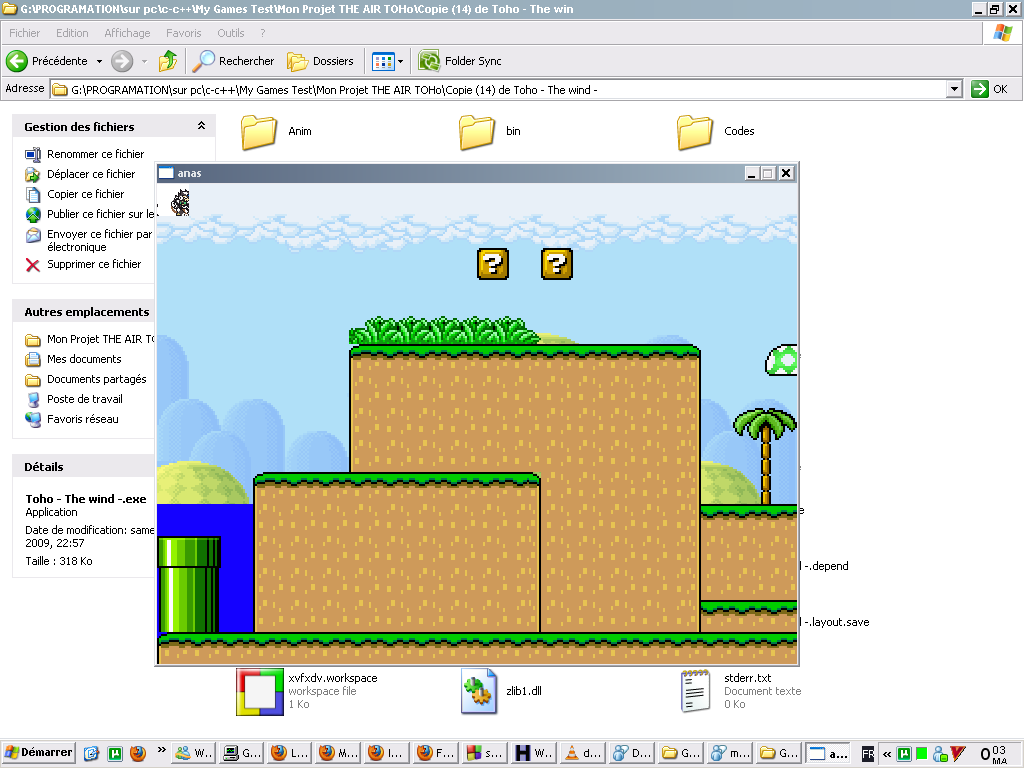Open Favoris réseau location
Screen dimensions: 1024x768
click(x=83, y=419)
